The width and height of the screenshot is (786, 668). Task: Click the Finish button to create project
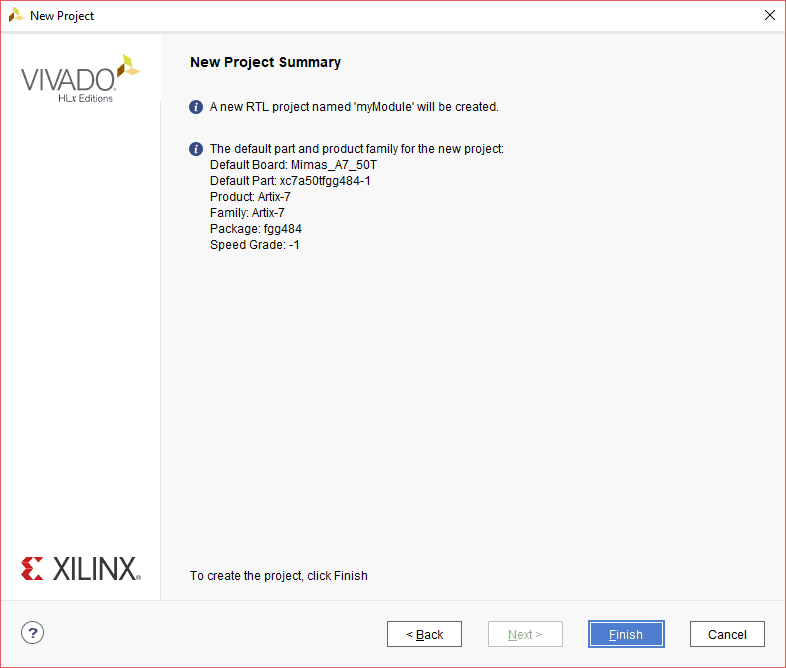pos(626,634)
